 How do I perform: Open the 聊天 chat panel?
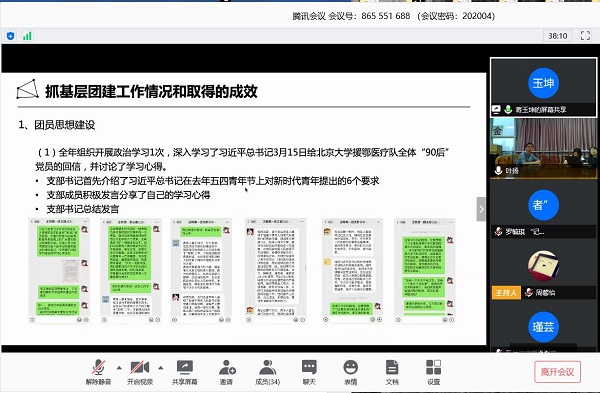(x=309, y=372)
